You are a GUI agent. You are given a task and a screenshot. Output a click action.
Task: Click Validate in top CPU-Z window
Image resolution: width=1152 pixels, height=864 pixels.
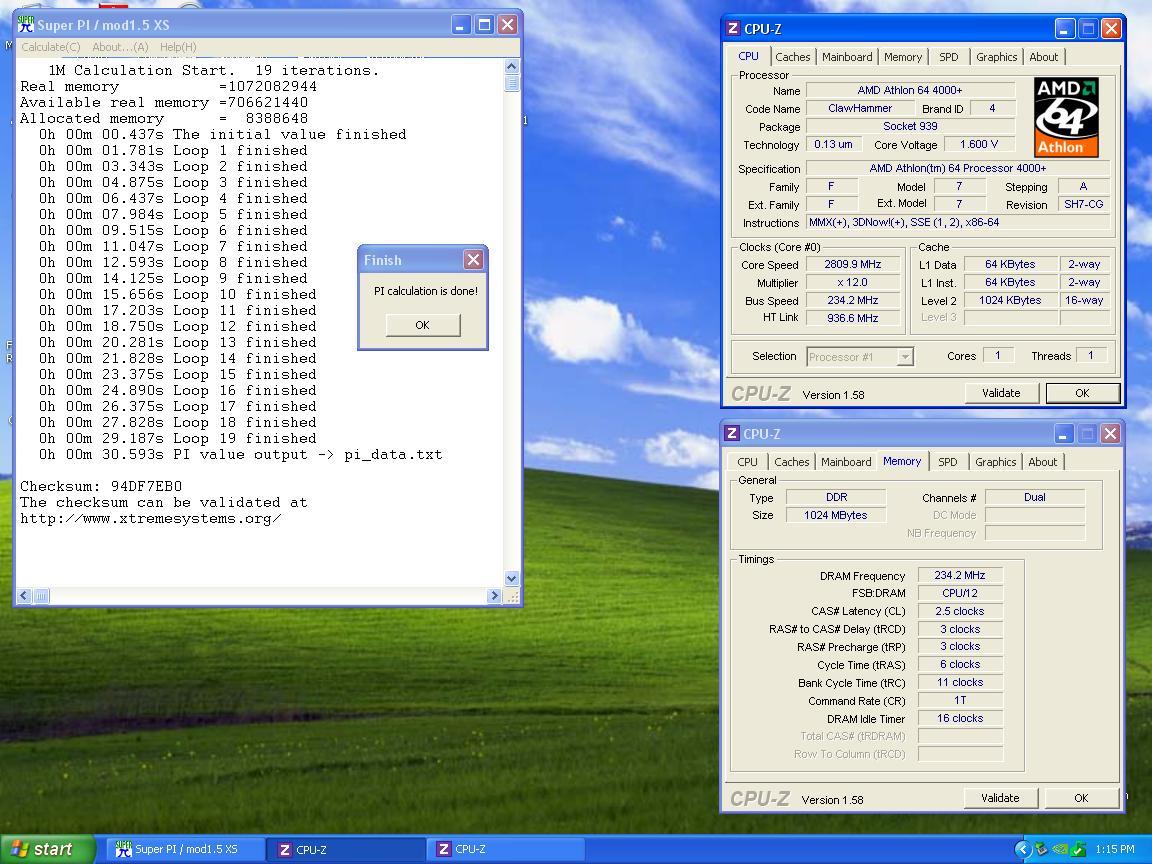1001,393
